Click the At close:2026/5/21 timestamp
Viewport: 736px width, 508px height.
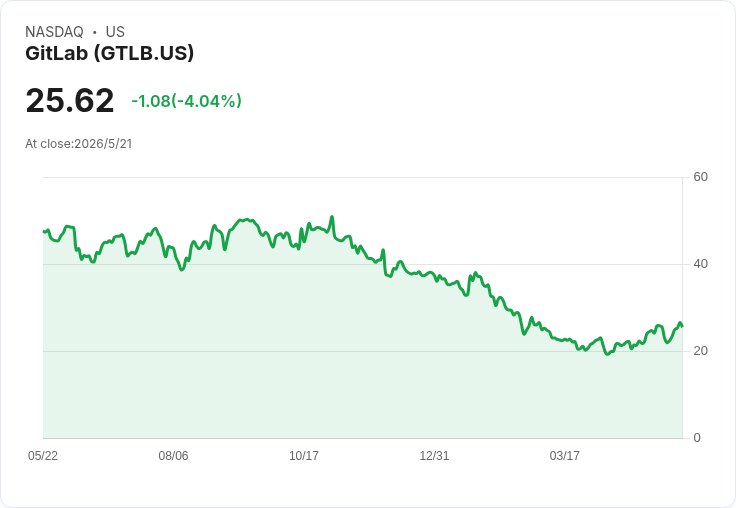pos(79,144)
